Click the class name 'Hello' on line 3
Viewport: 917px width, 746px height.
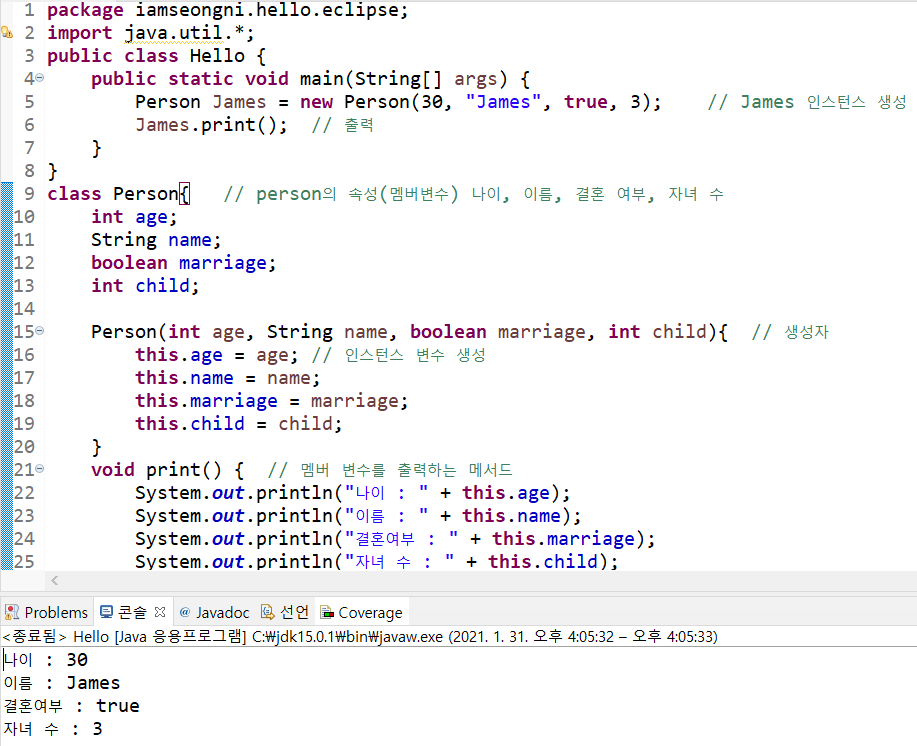click(218, 56)
